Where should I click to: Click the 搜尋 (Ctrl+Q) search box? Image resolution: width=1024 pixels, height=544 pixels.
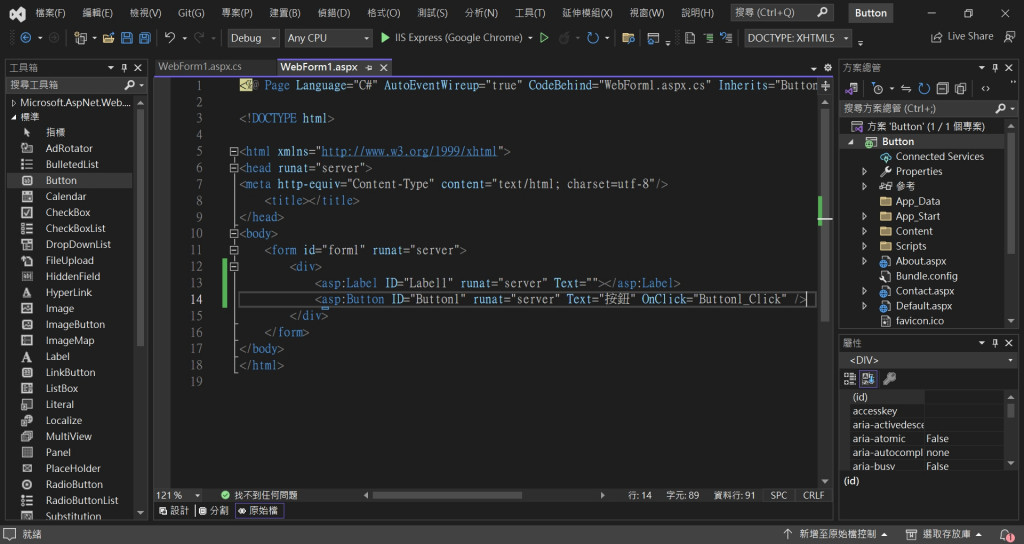[780, 12]
